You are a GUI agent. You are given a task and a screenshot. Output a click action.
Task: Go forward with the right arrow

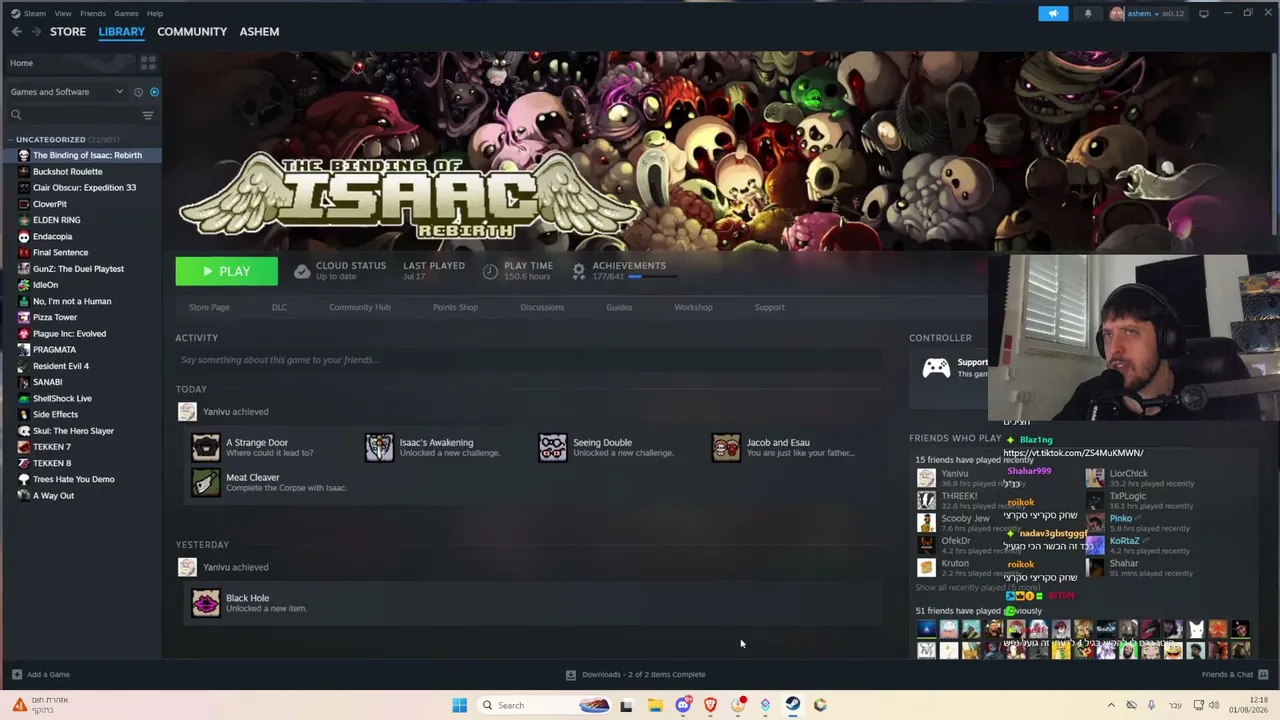[37, 32]
